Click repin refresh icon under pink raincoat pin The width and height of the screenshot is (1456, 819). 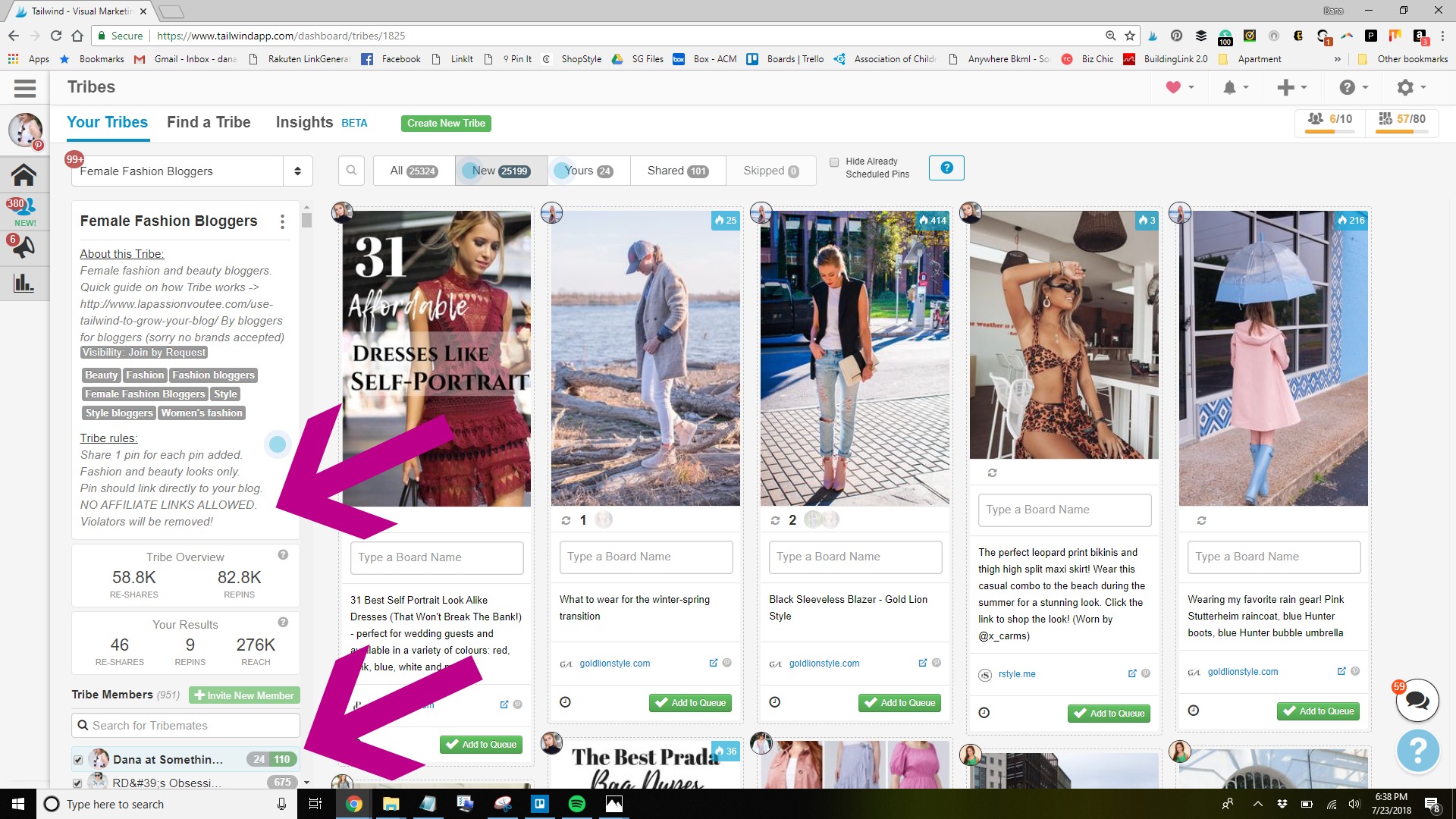1201,520
